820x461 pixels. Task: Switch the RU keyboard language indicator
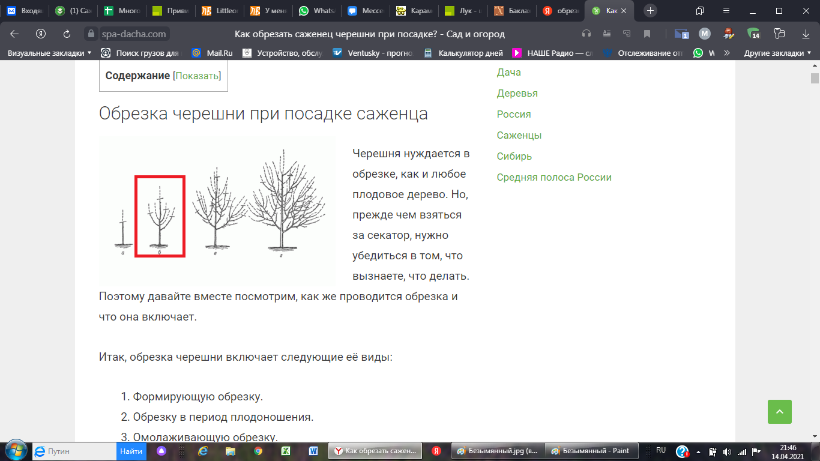point(661,452)
